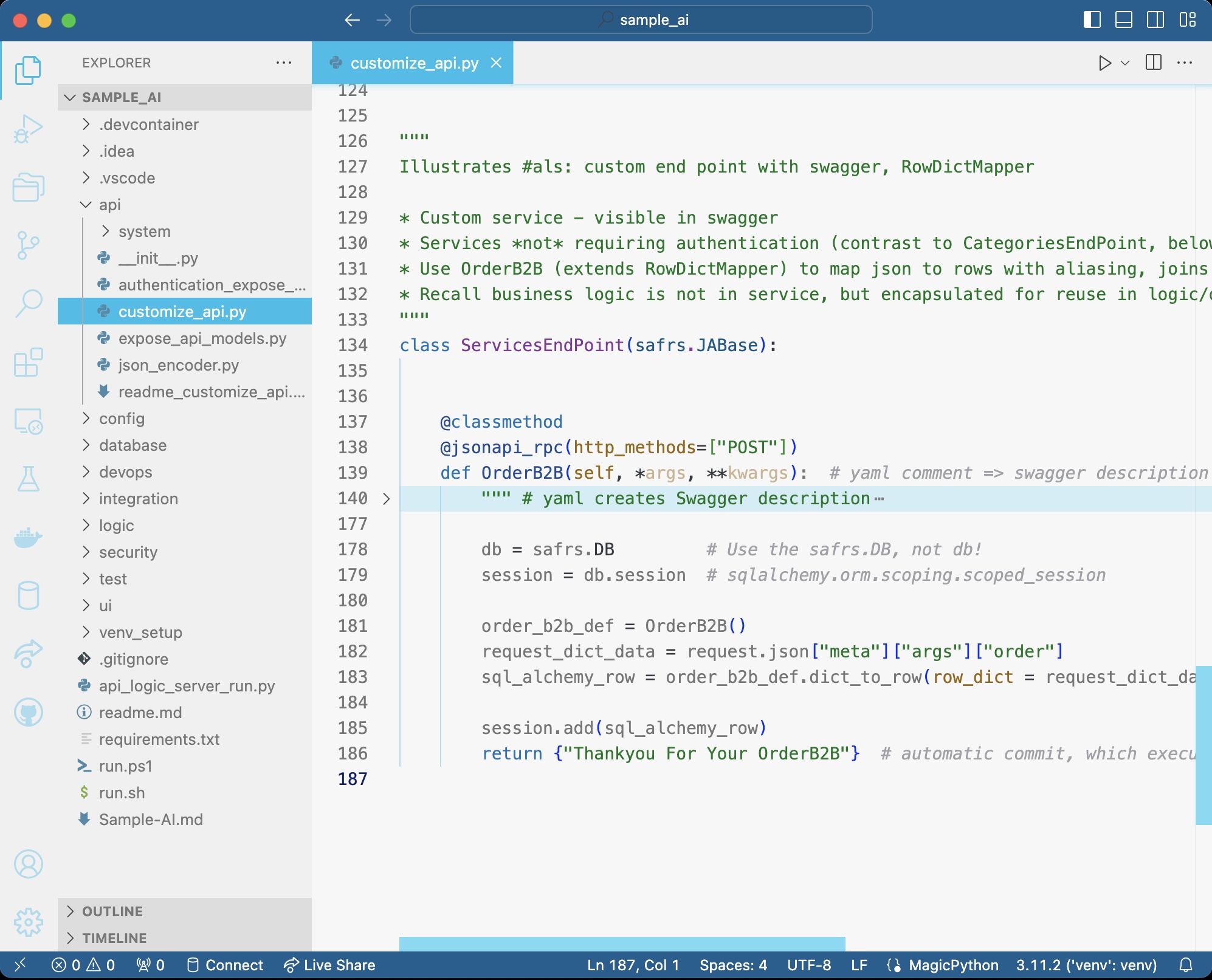Viewport: 1212px width, 980px height.
Task: Open the Source Control view
Action: 28,245
